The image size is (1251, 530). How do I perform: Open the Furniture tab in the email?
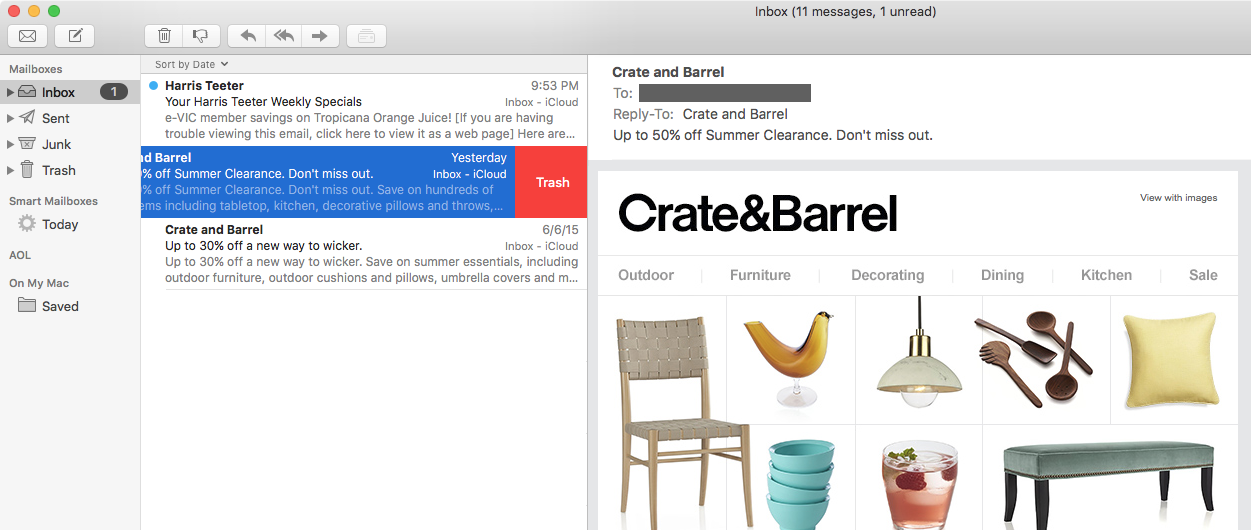coord(760,275)
